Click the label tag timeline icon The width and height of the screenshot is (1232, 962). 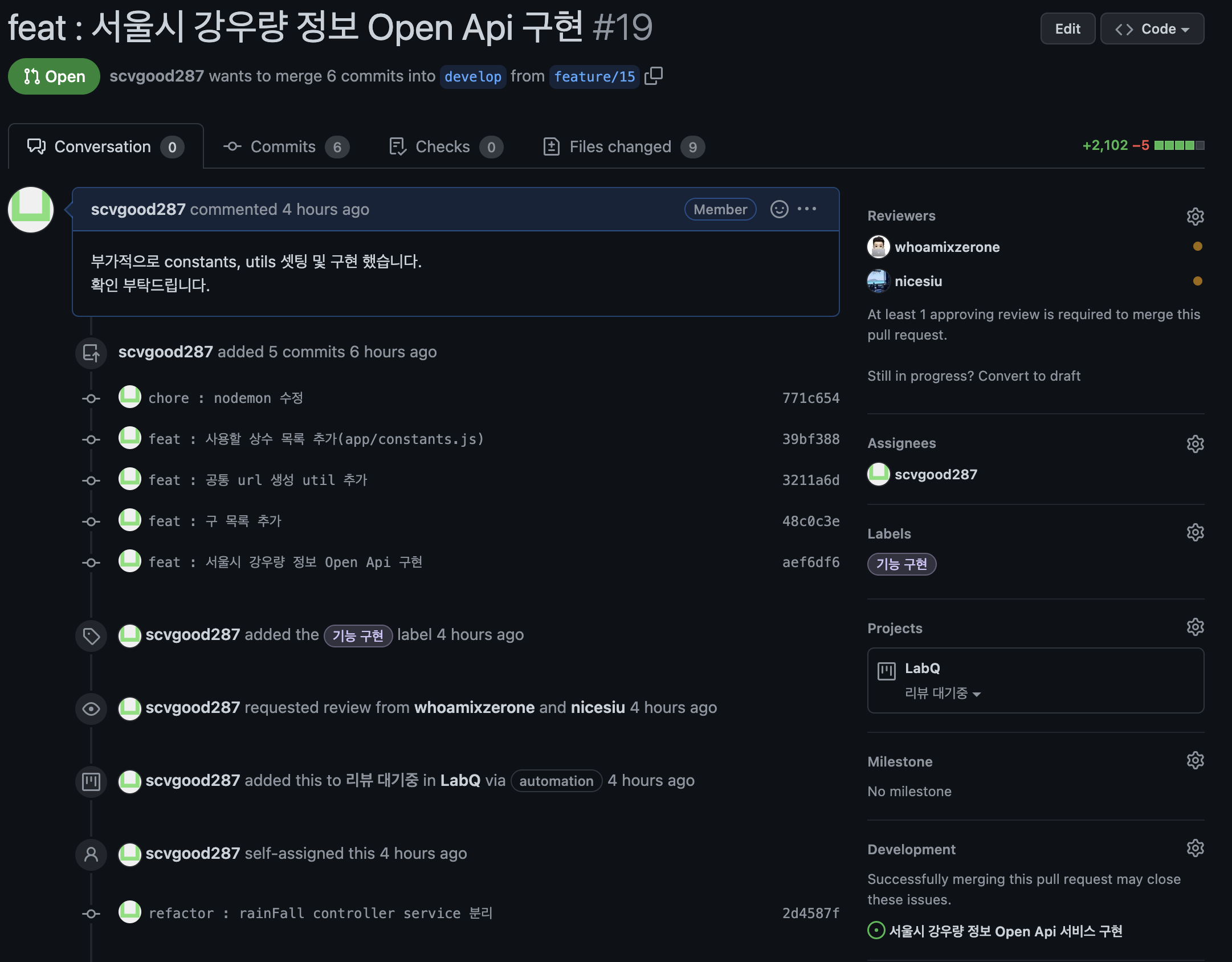coord(91,635)
